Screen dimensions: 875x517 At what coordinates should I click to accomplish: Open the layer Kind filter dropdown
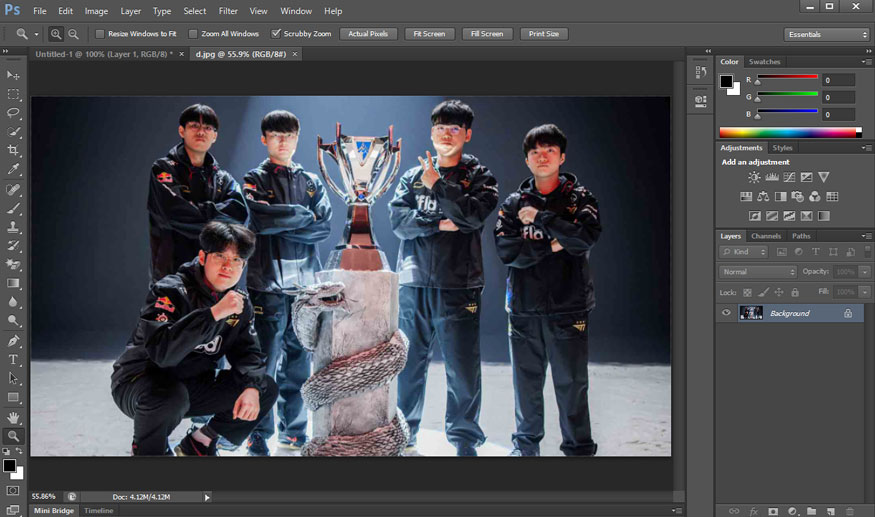click(x=743, y=252)
